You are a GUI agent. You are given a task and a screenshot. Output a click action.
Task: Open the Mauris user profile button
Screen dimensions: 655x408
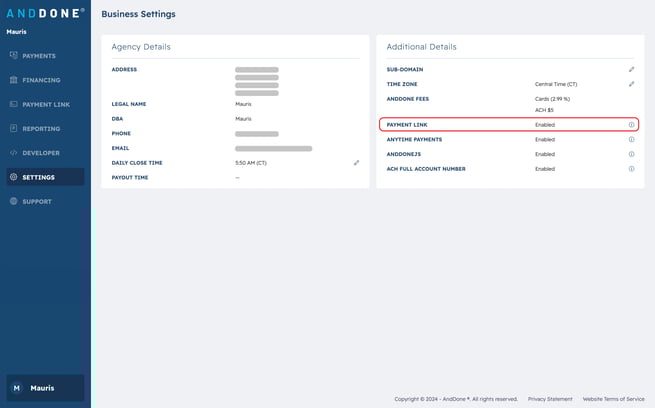(x=45, y=388)
